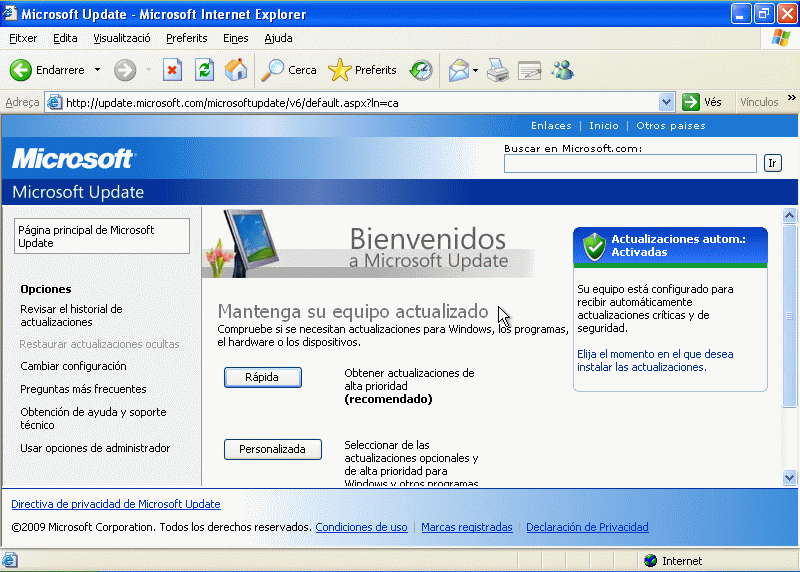800x572 pixels.
Task: Go to the Home page icon
Action: (x=236, y=70)
